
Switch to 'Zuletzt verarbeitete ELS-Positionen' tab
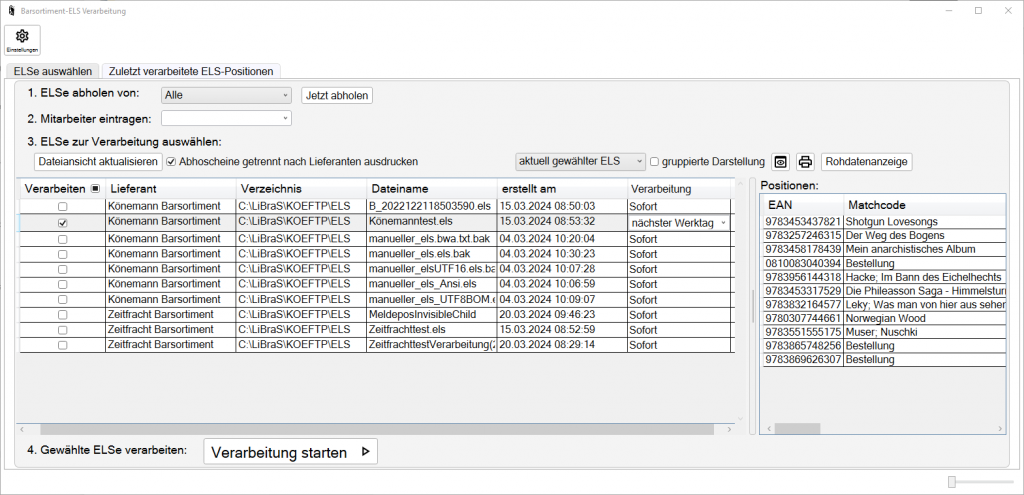[192, 71]
